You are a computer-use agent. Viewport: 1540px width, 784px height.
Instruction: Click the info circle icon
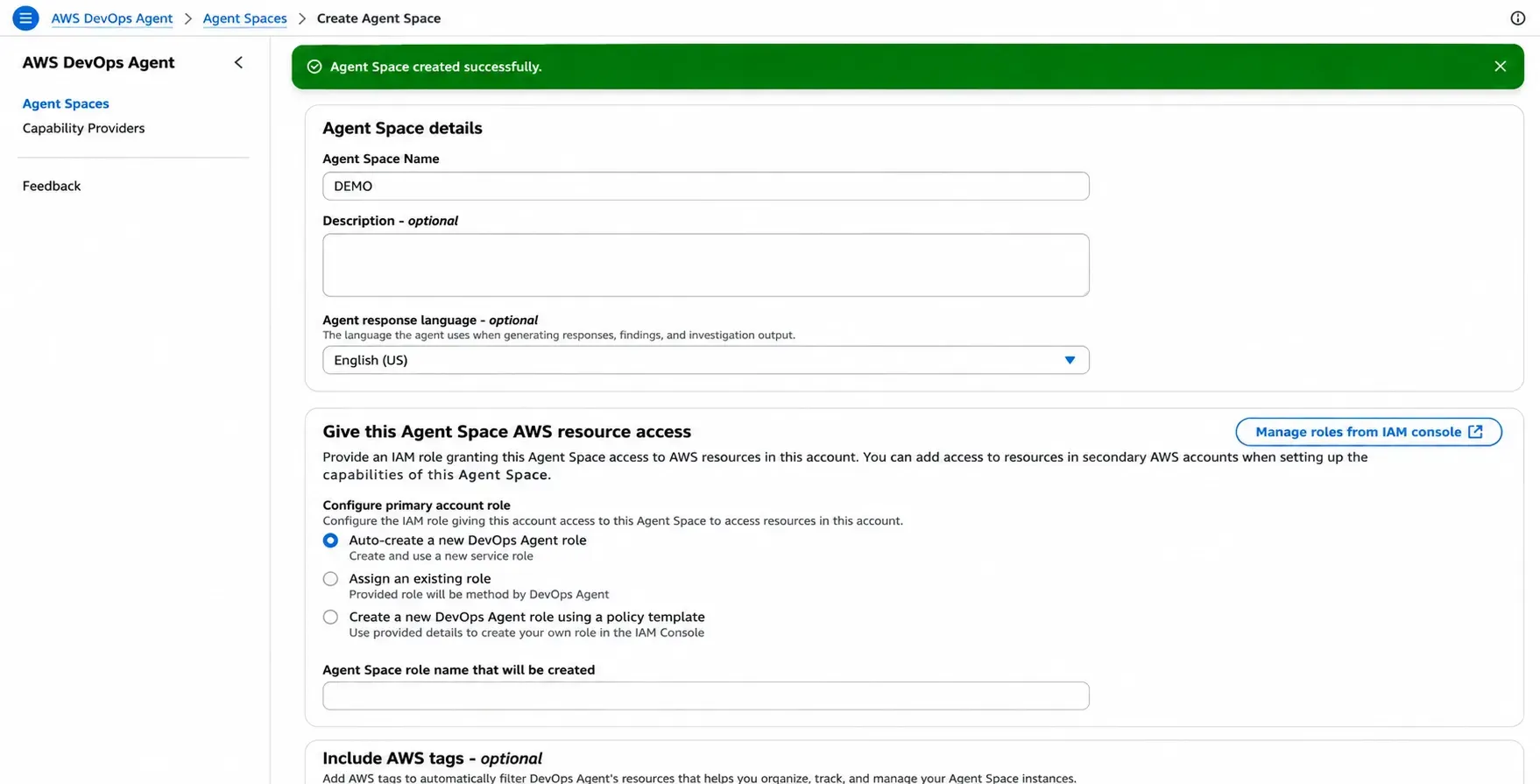(x=1517, y=18)
